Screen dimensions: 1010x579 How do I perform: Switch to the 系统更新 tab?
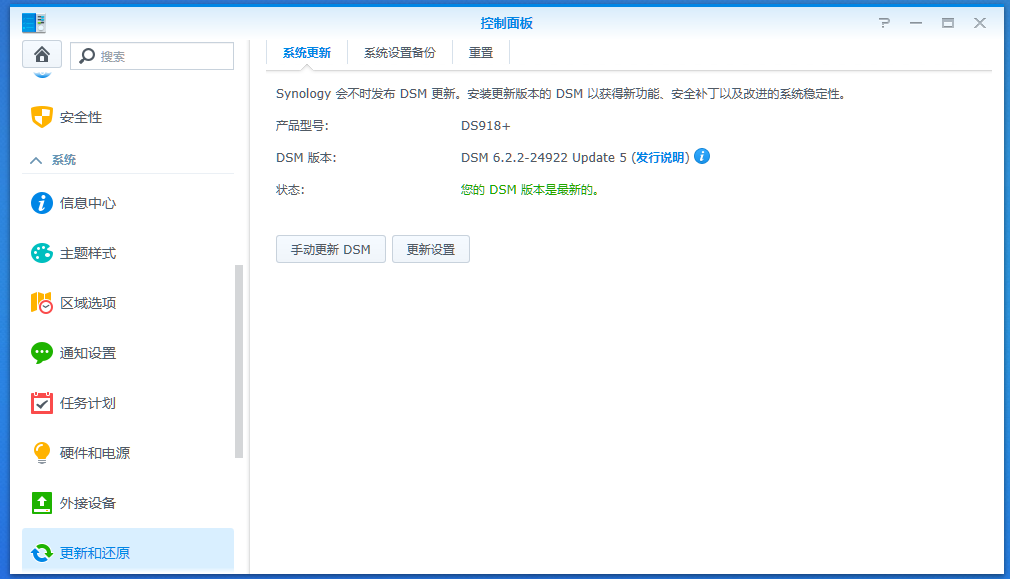point(307,53)
